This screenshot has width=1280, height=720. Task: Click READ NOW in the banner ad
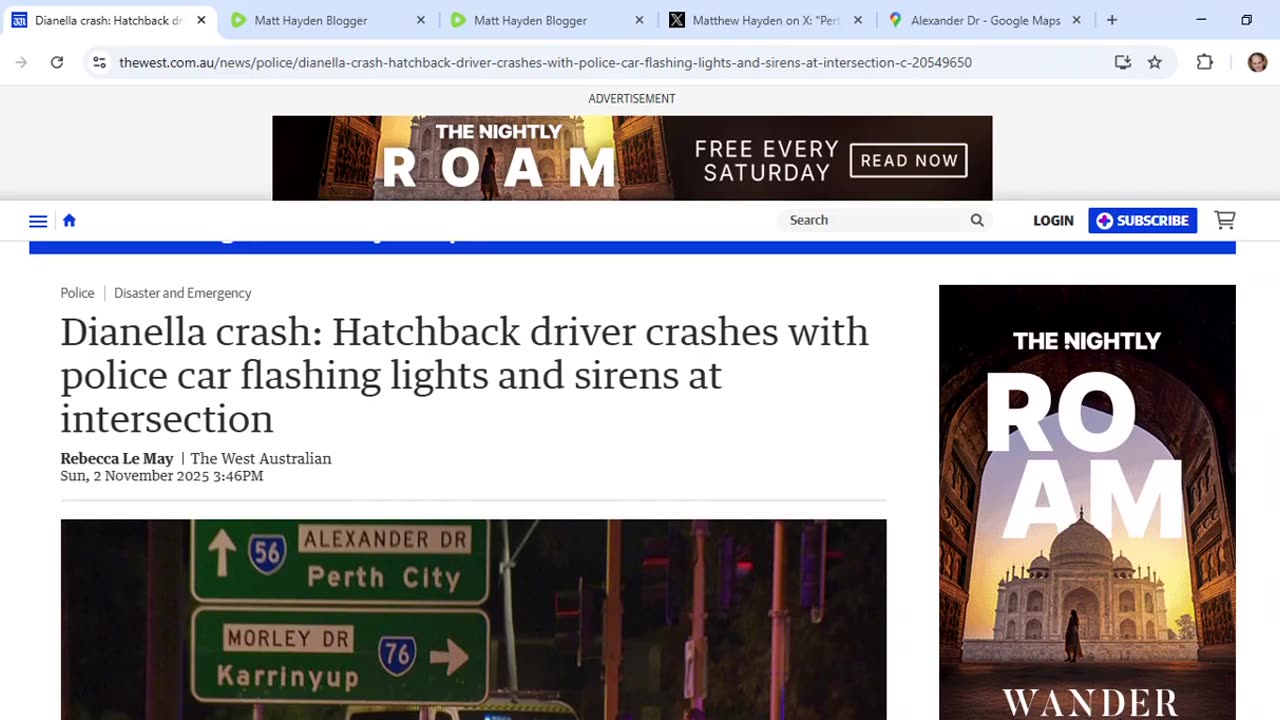[909, 160]
